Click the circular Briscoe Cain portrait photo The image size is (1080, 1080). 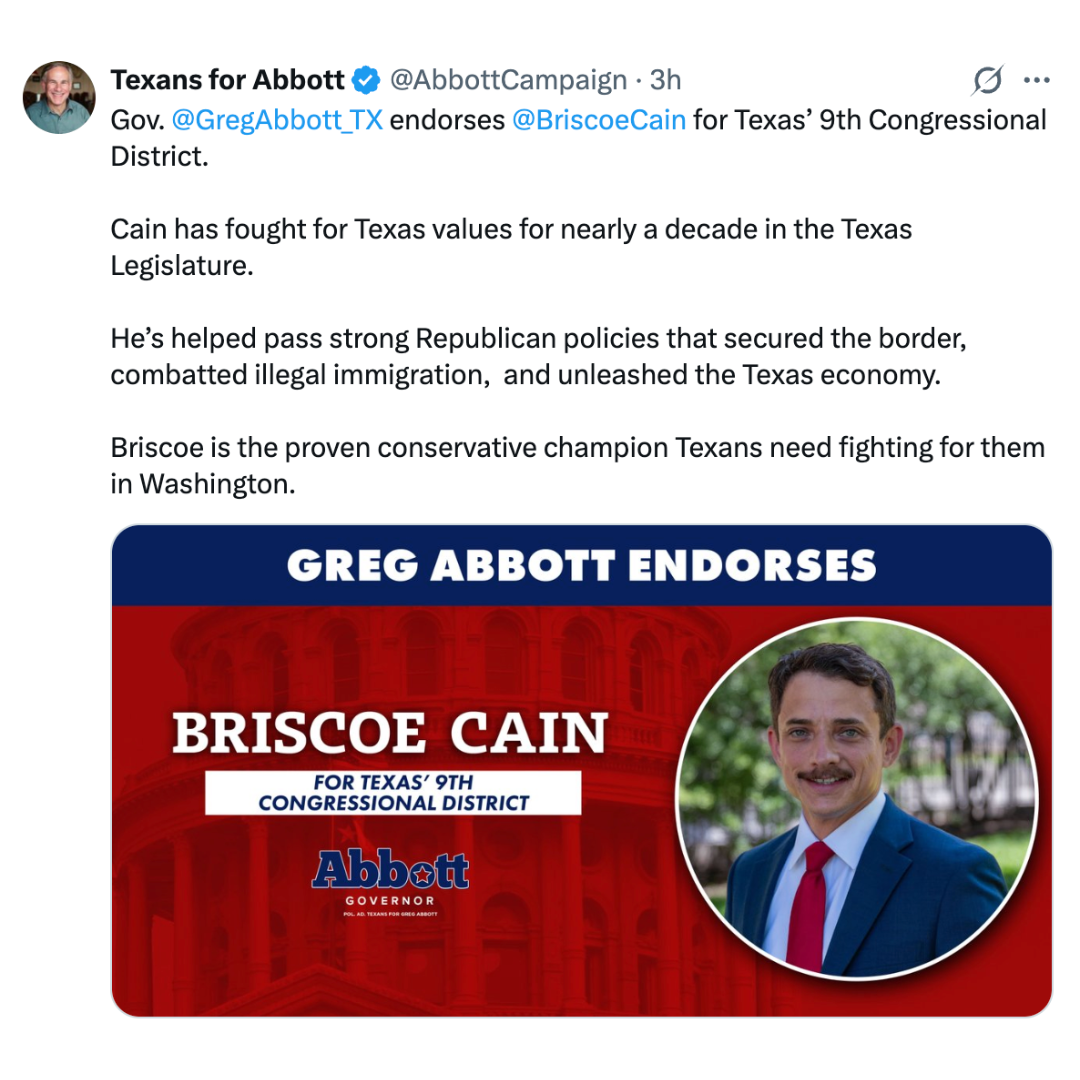857,798
